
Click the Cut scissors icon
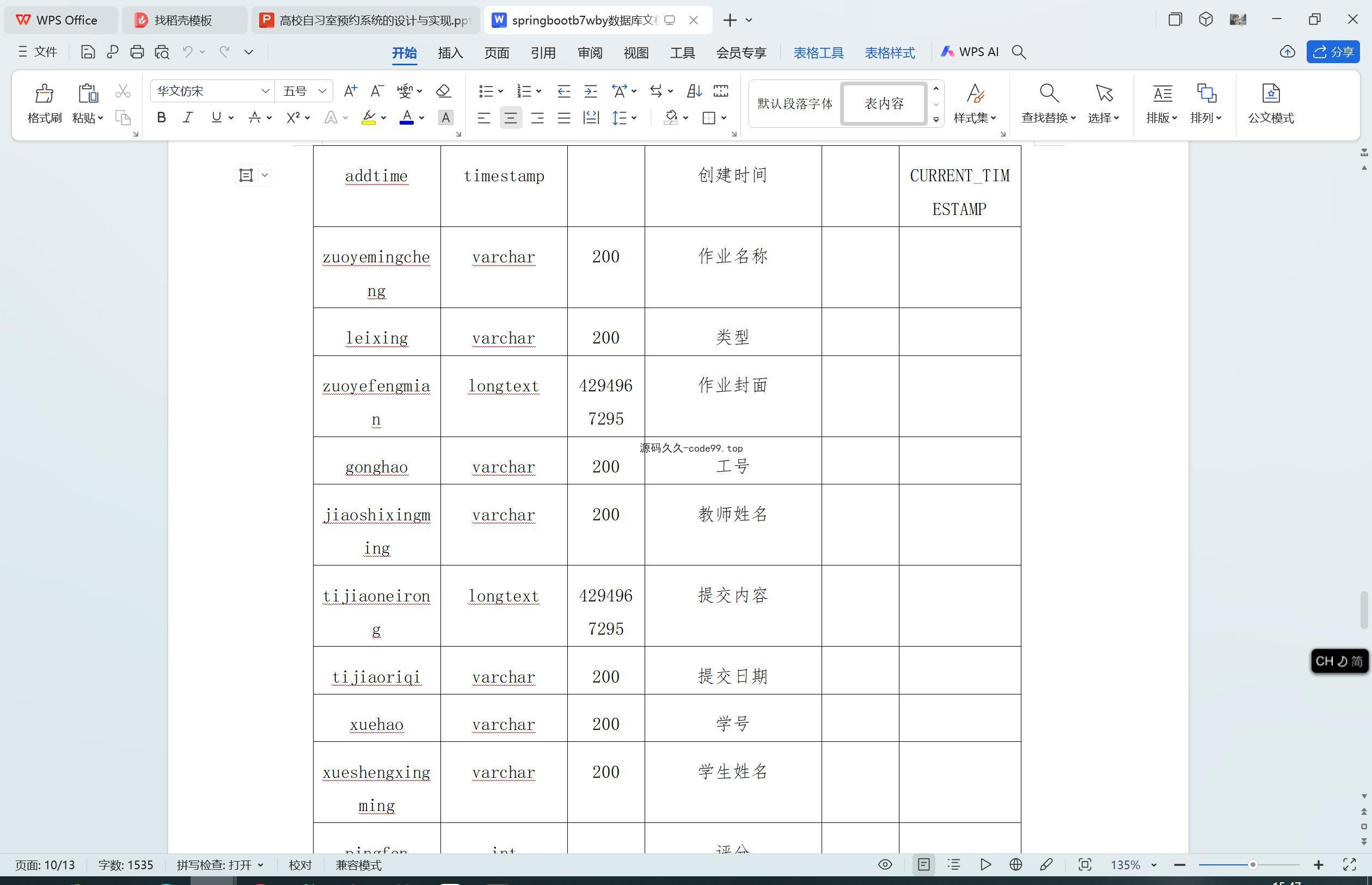123,91
